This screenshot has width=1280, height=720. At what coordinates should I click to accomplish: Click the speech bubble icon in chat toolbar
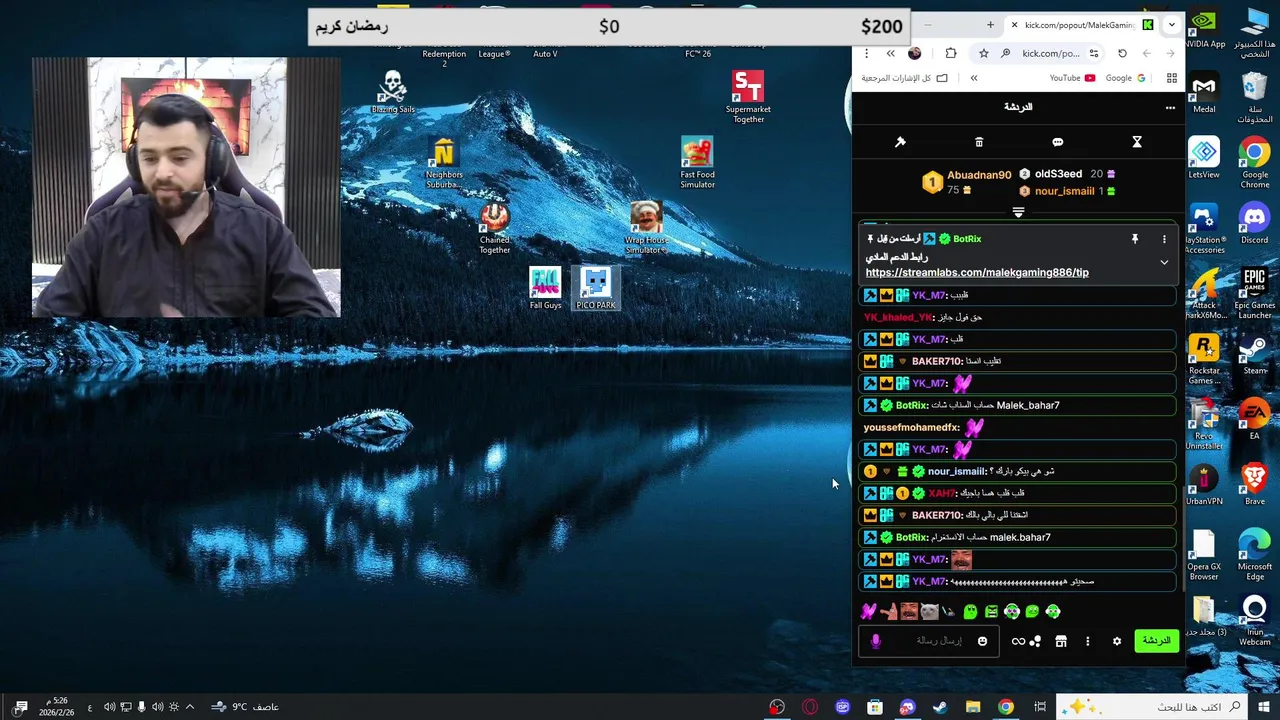point(1058,142)
